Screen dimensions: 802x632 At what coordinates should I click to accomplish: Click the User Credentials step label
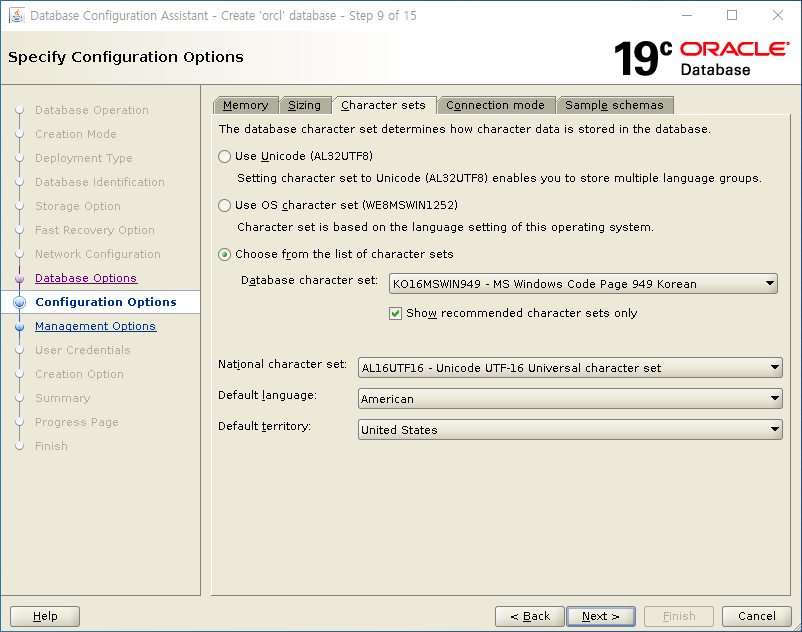tap(83, 350)
